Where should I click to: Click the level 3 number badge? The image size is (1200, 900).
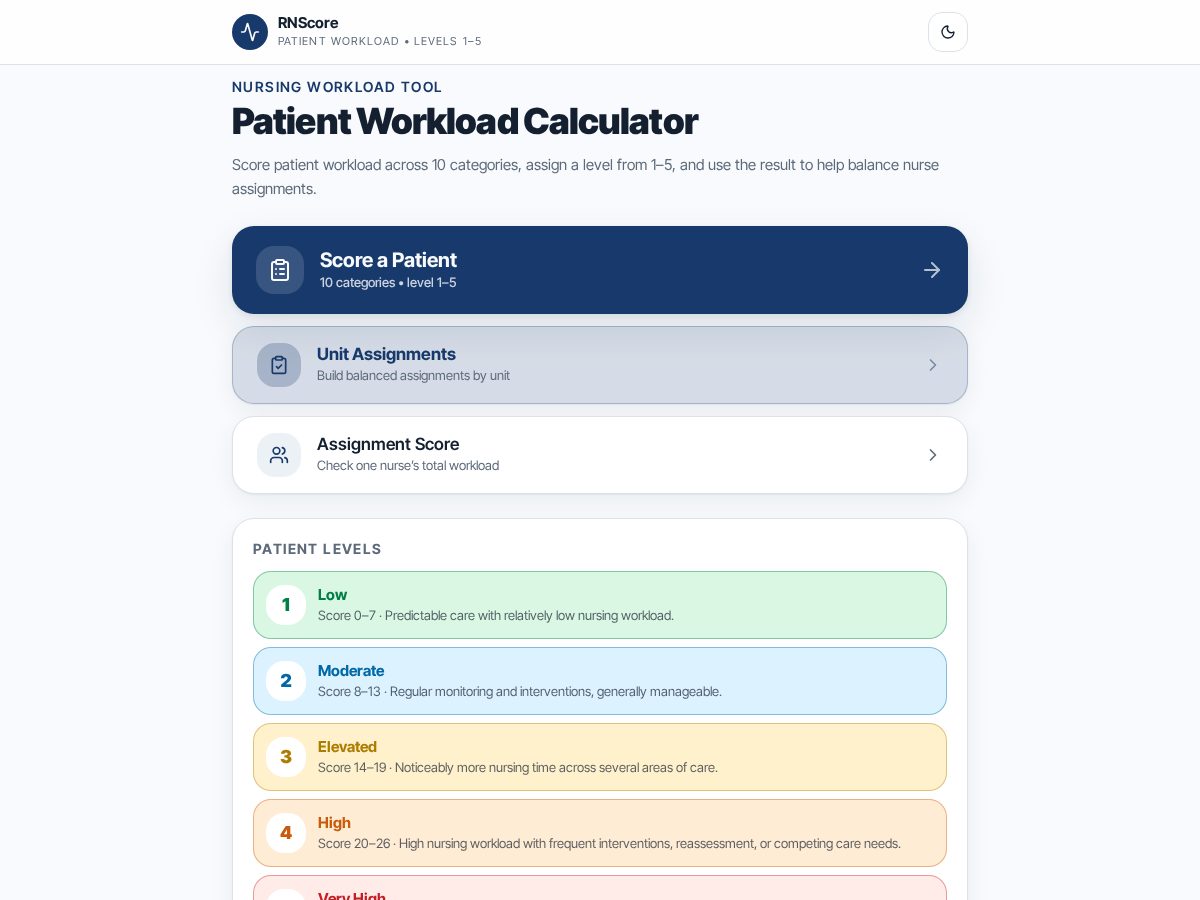point(286,757)
